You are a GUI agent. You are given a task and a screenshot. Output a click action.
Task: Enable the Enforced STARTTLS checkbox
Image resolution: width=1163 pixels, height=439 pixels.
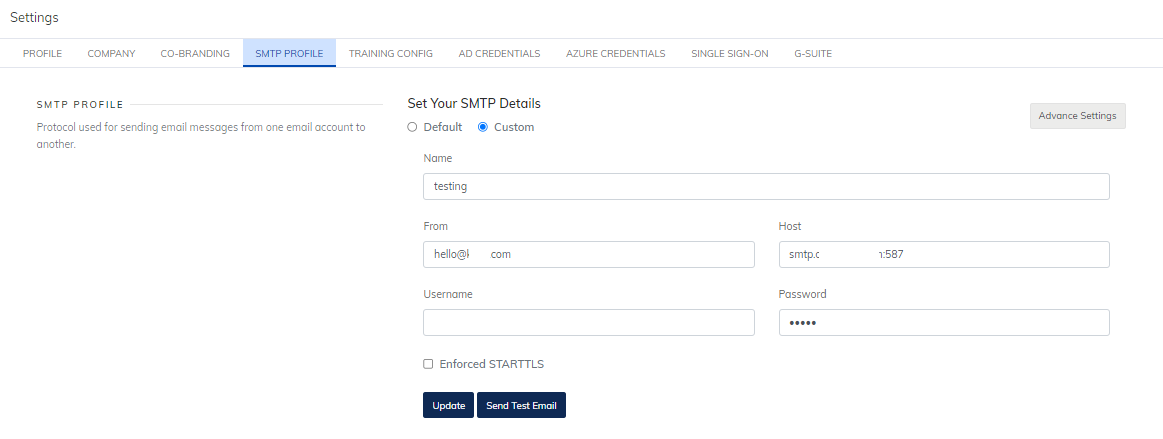click(428, 364)
